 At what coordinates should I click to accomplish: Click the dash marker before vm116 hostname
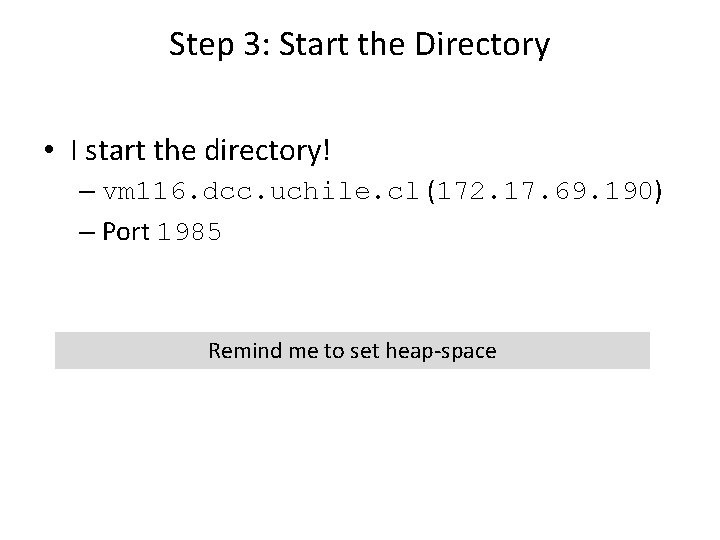point(85,192)
